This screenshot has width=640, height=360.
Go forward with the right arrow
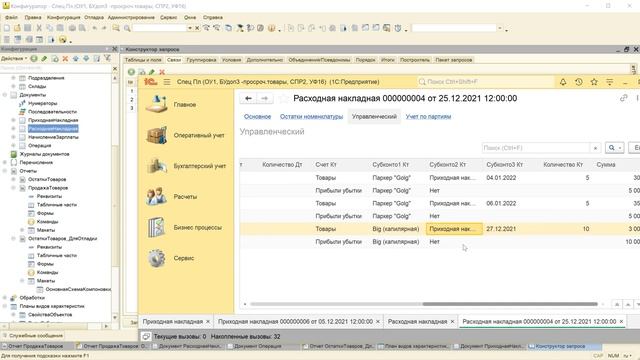pyautogui.click(x=264, y=98)
